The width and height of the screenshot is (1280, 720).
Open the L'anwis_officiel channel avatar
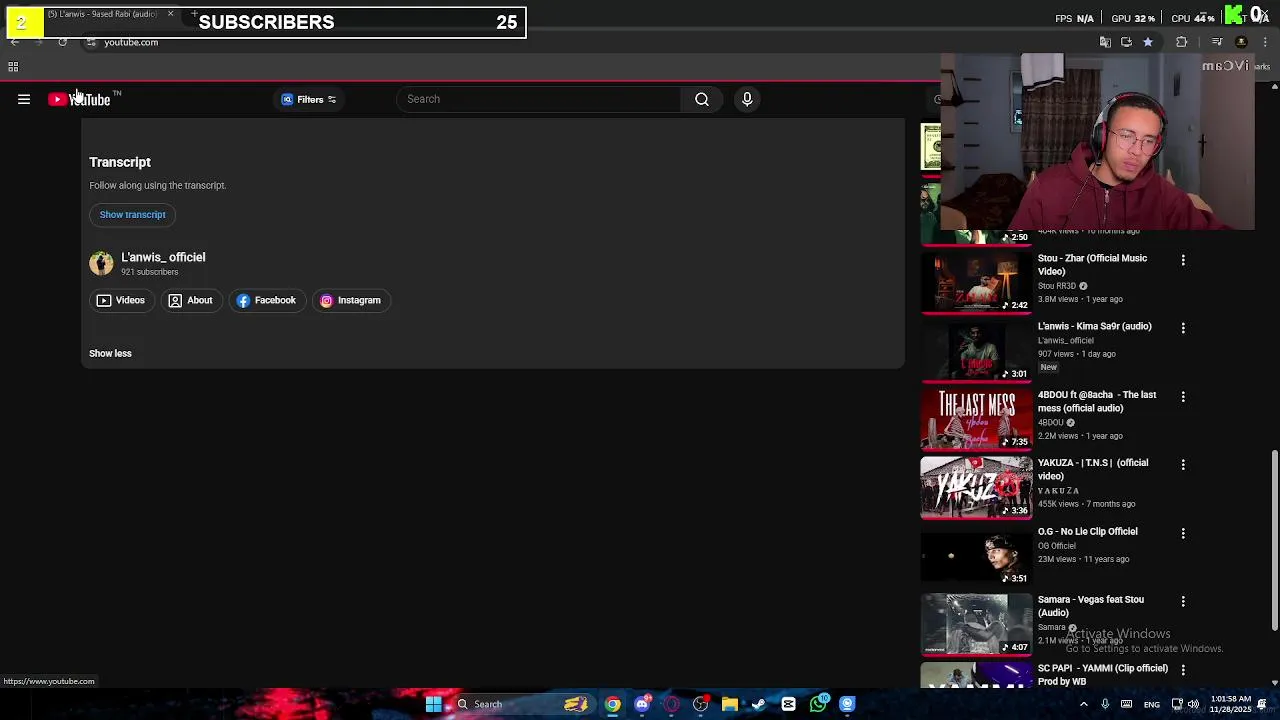[x=101, y=263]
